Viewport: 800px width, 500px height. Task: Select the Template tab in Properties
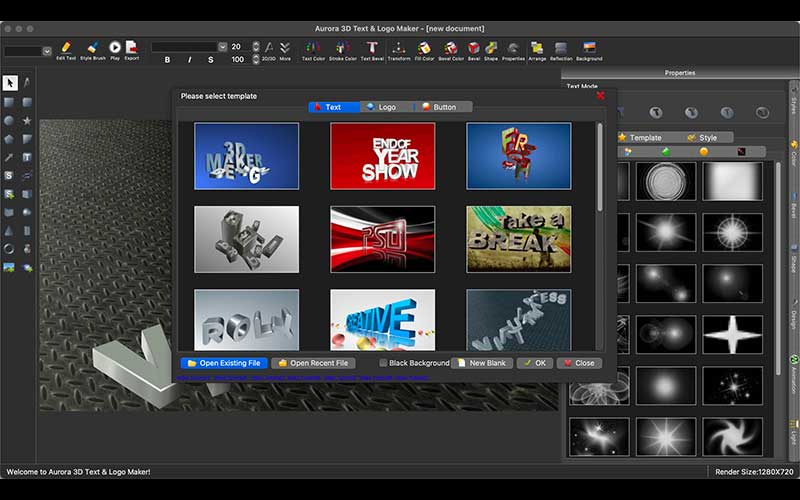pyautogui.click(x=645, y=137)
